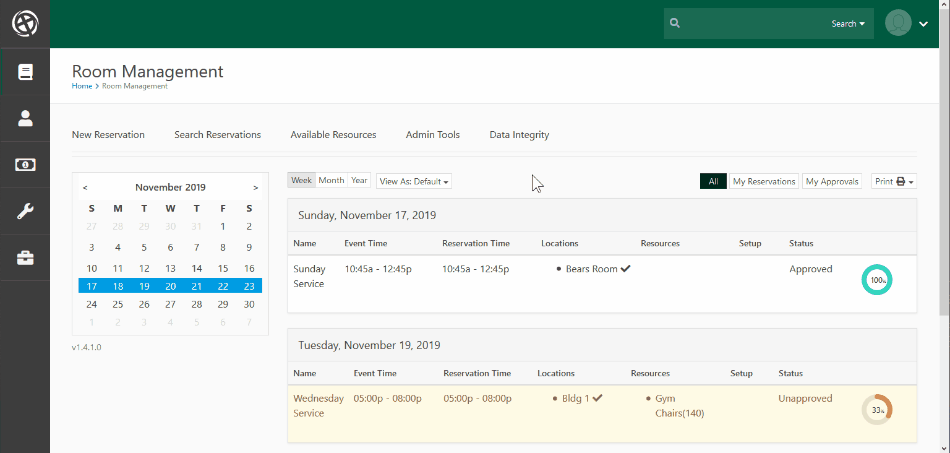
Task: Expand the user profile menu chevron
Action: (x=923, y=24)
